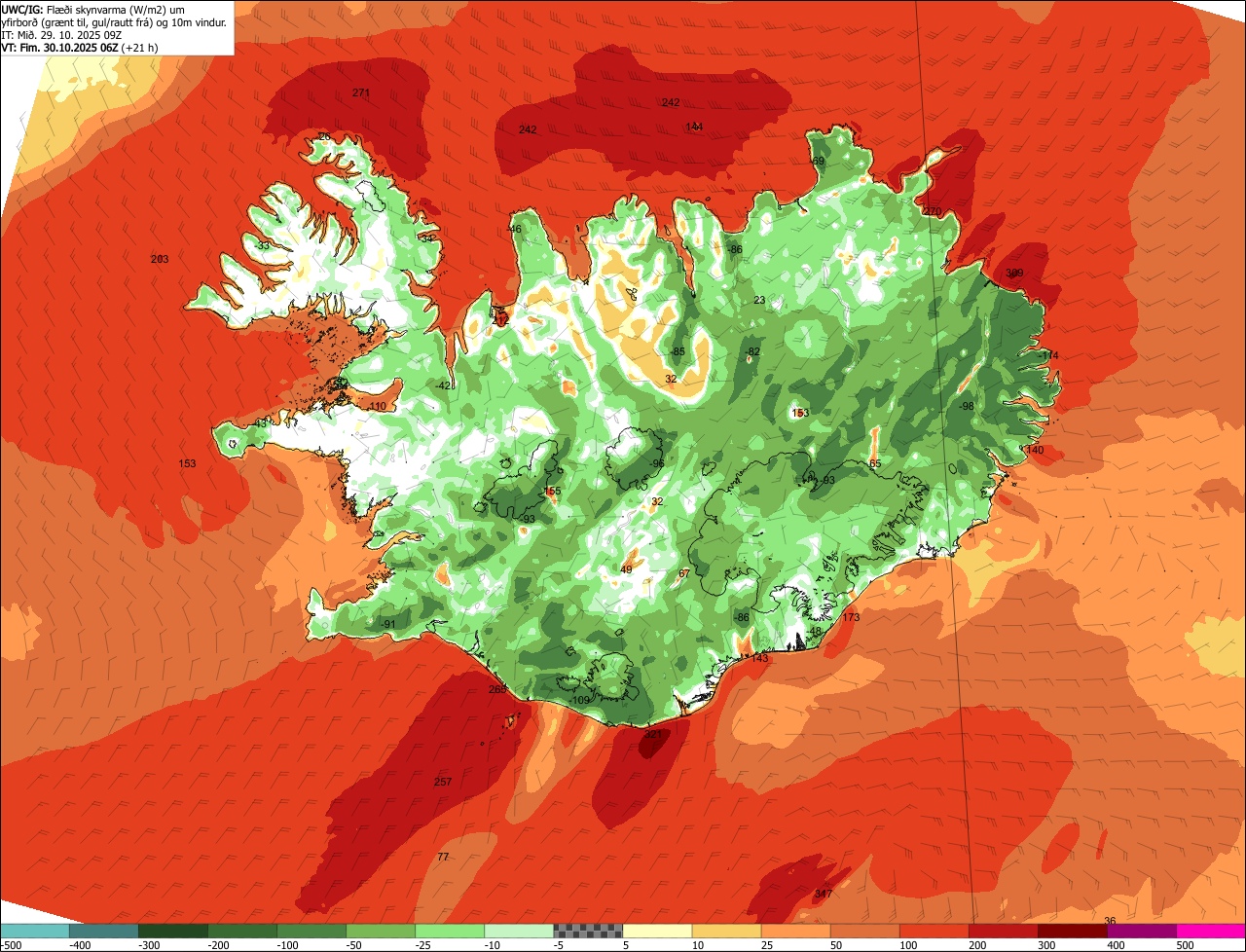Click the legend label '-500'
This screenshot has height=952, width=1246.
click(10, 945)
